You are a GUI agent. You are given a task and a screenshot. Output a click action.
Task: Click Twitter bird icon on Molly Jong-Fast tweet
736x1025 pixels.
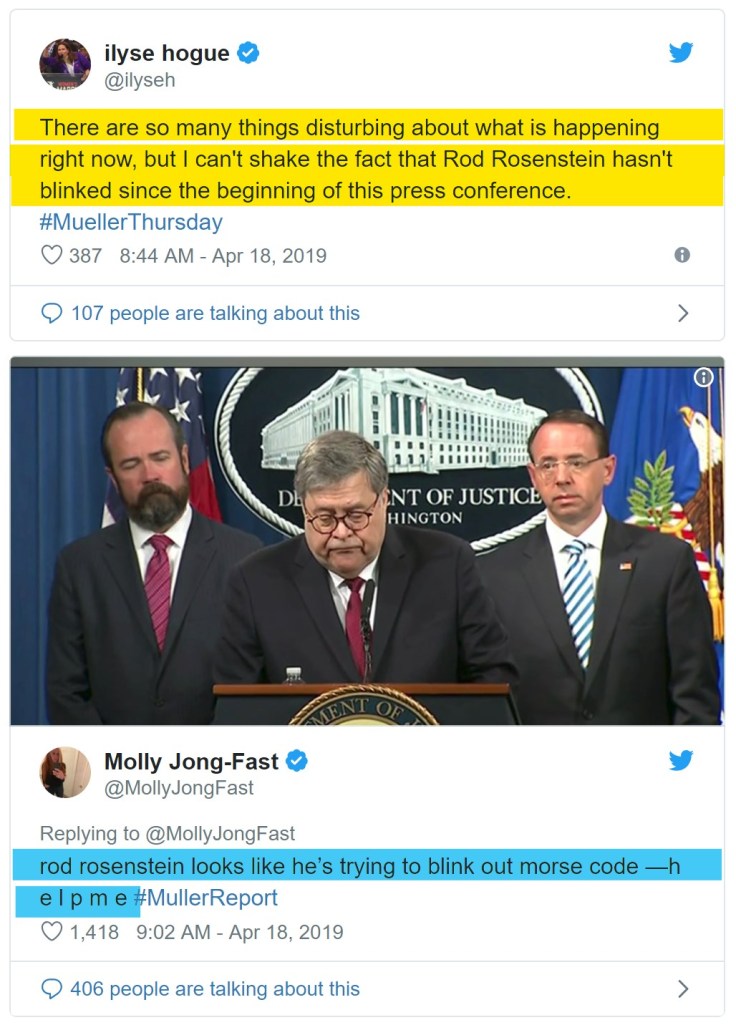(x=681, y=761)
